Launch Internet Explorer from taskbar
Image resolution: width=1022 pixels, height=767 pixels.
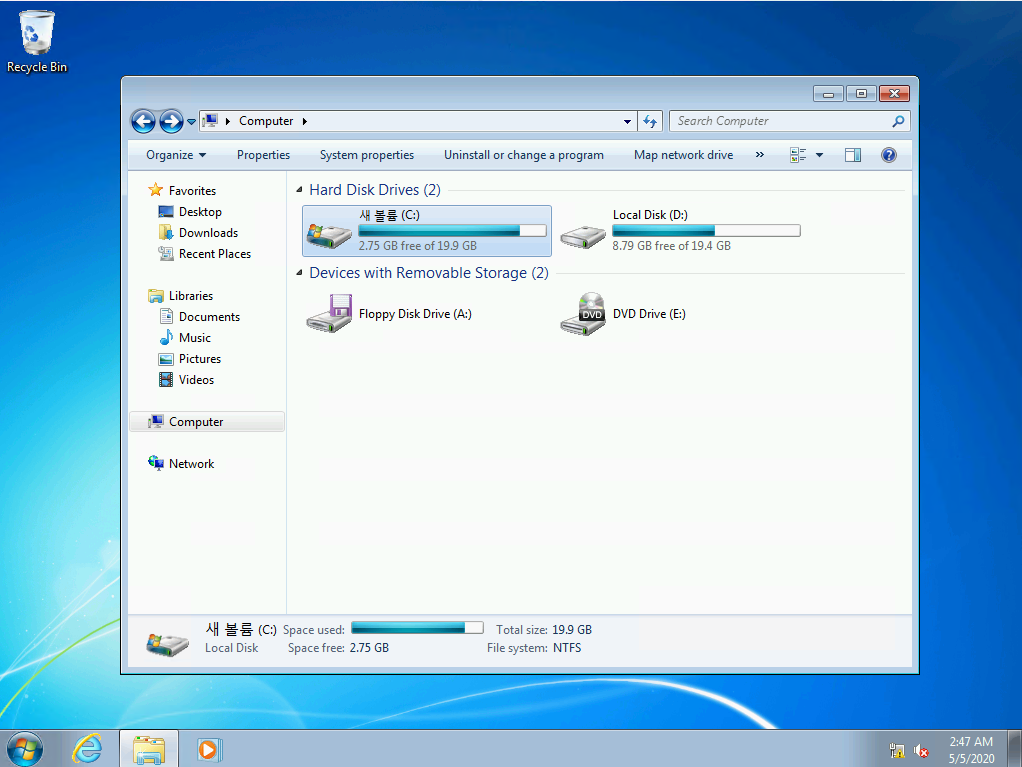[87, 749]
